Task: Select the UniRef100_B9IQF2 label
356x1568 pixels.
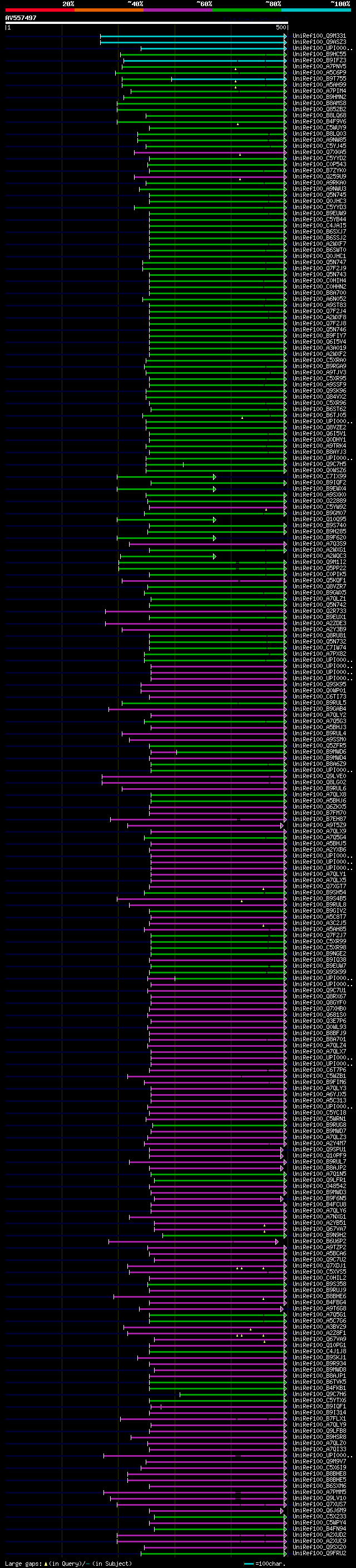Action: coord(319,483)
